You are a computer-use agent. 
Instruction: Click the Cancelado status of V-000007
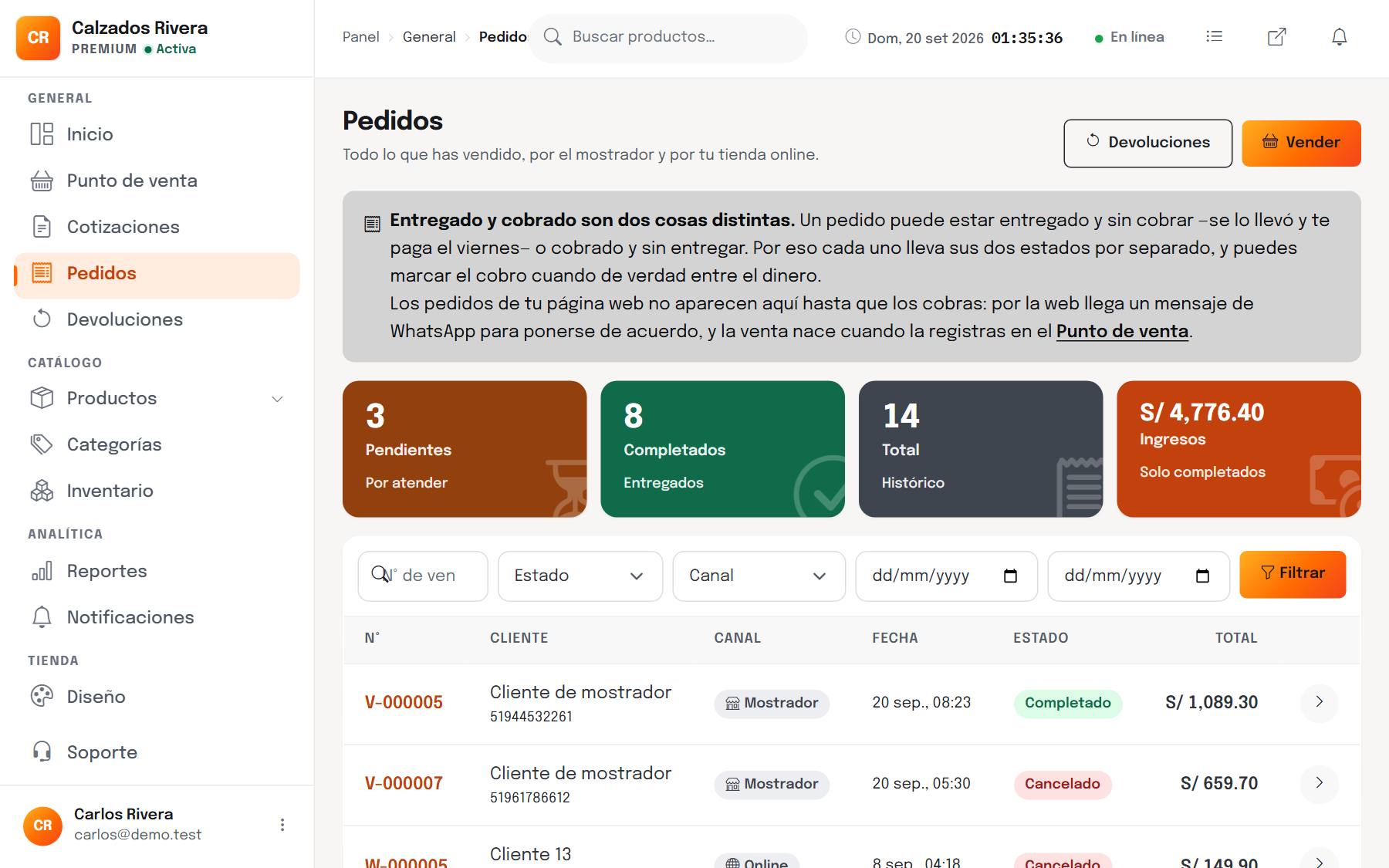tap(1063, 784)
